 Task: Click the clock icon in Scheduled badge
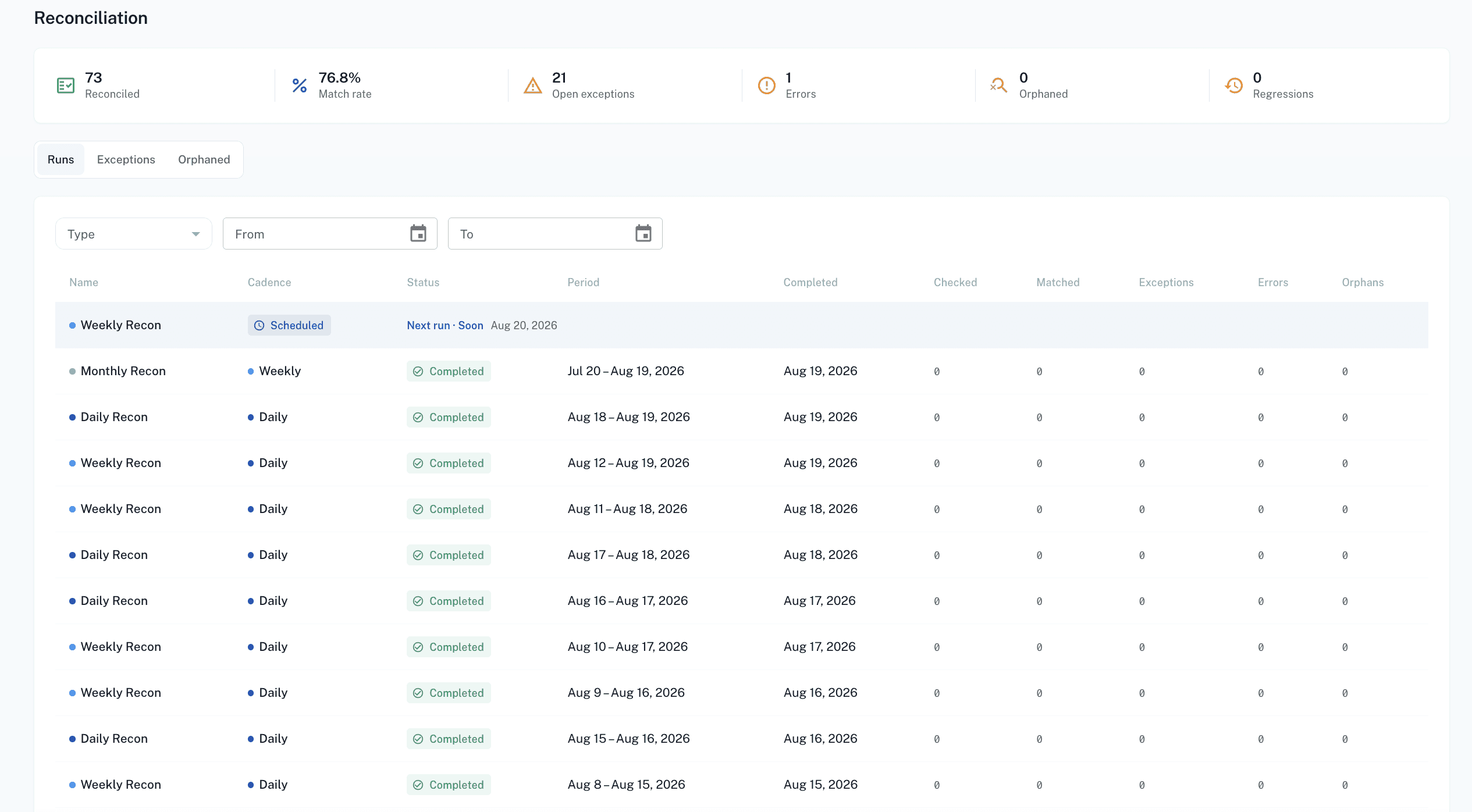click(x=259, y=326)
